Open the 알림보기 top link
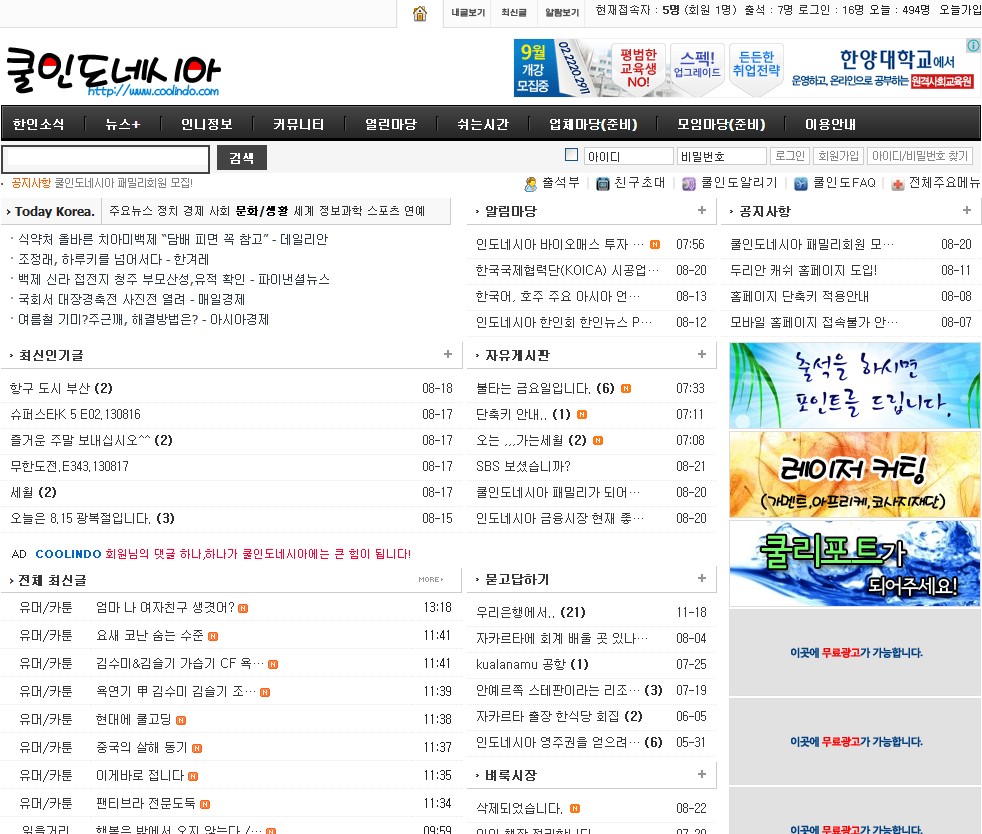 click(562, 13)
